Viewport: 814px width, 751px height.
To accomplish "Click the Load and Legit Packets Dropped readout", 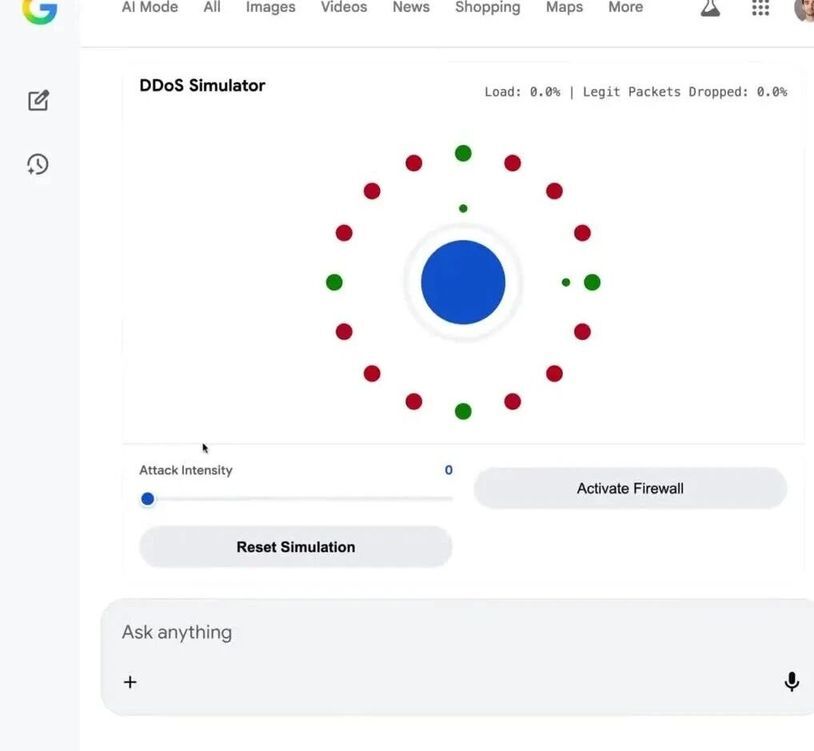I will tap(635, 92).
